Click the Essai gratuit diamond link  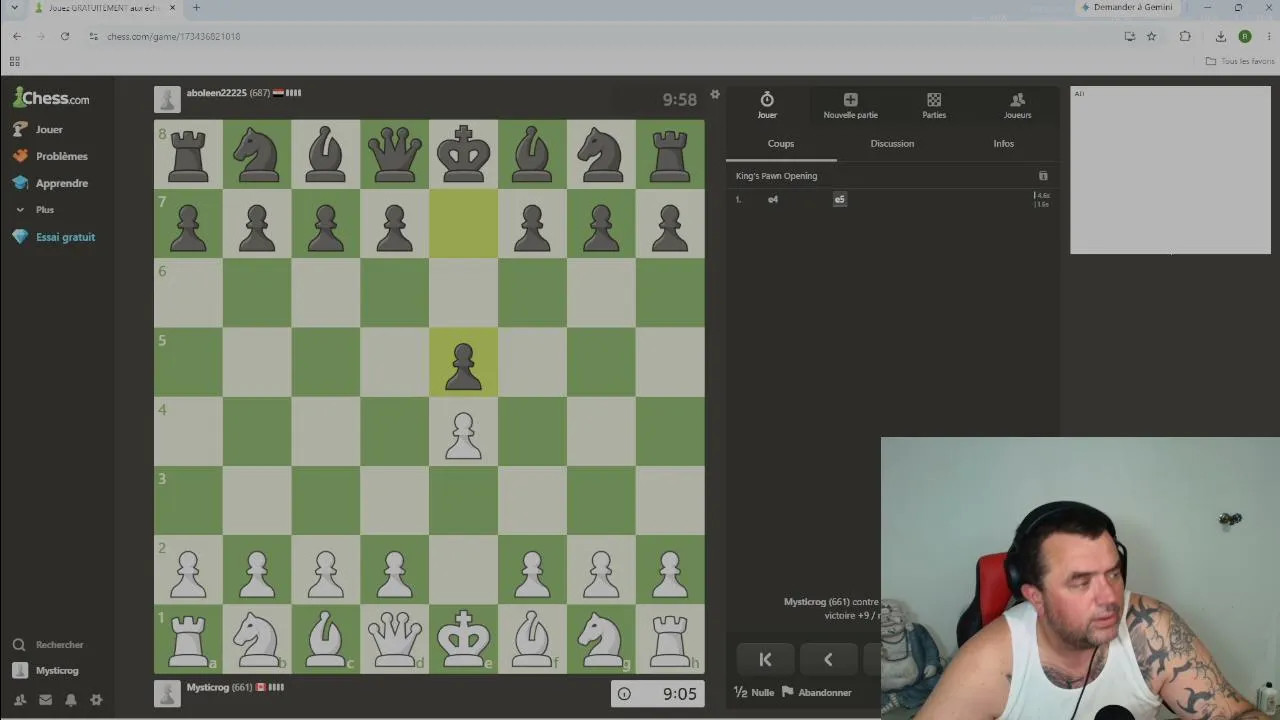[54, 237]
